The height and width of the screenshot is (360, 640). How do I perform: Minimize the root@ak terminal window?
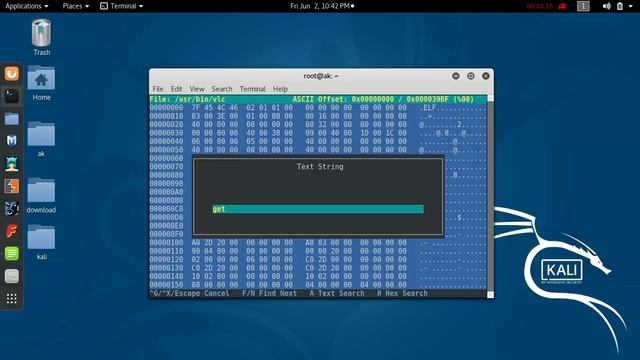pyautogui.click(x=456, y=76)
